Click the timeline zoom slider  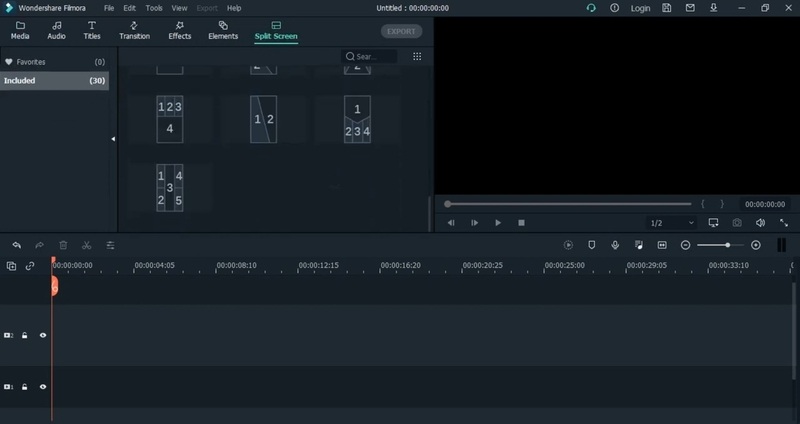[727, 245]
